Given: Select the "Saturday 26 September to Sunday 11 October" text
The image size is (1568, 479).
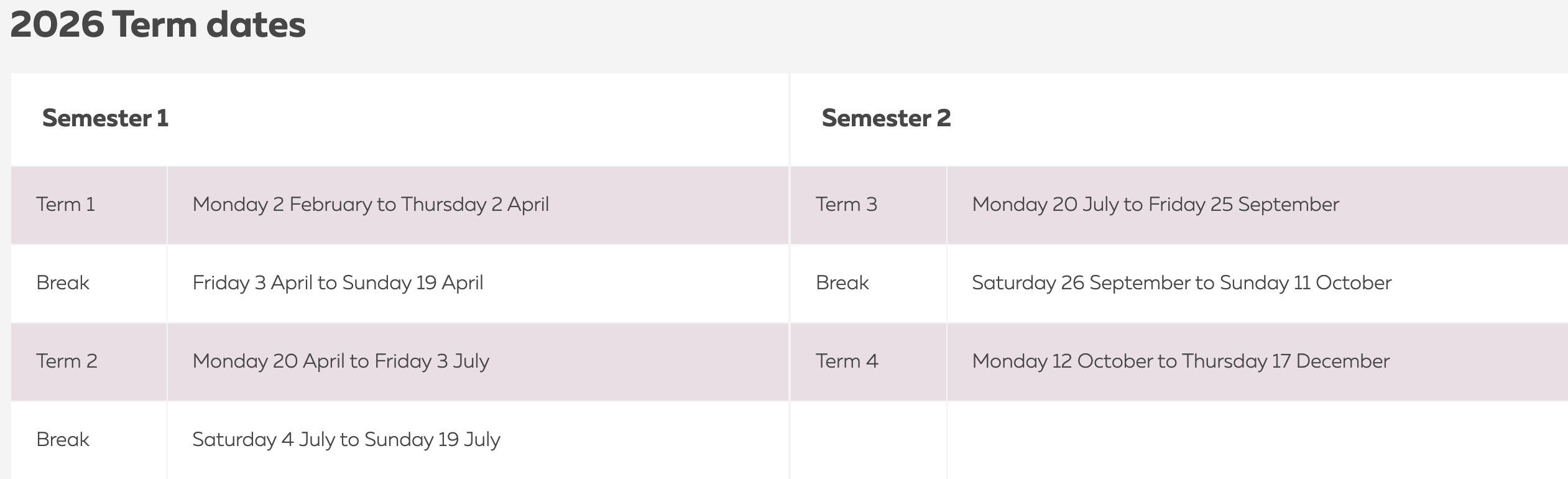Looking at the screenshot, I should [x=1181, y=283].
